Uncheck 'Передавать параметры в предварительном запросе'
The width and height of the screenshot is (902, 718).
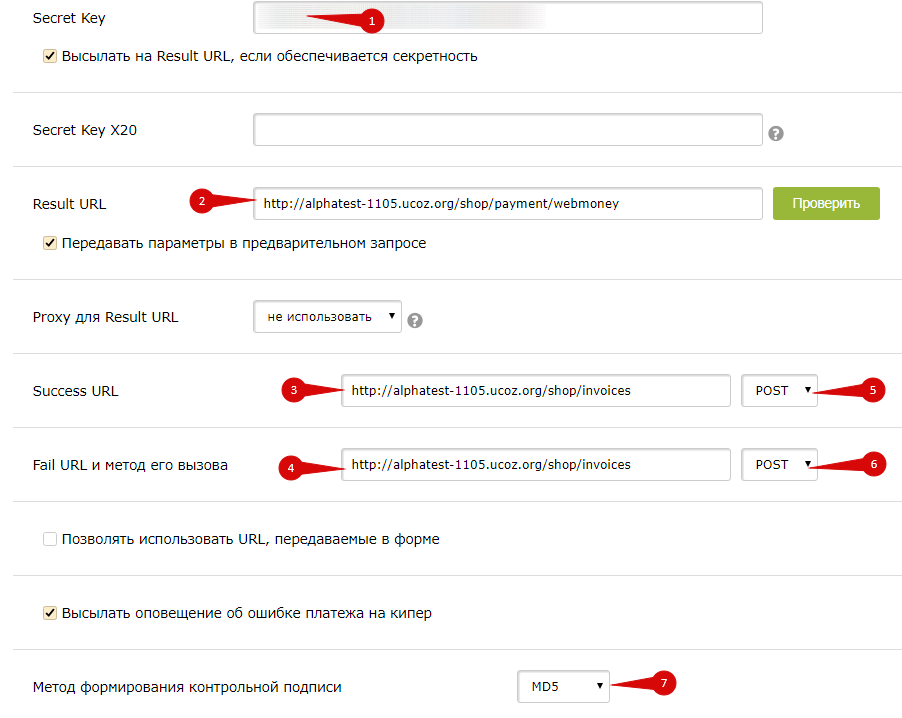point(50,243)
